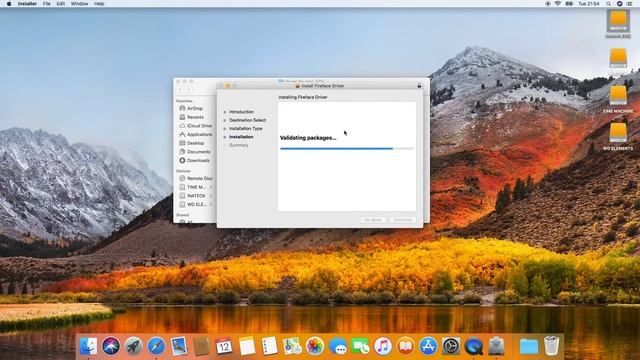Open Launchpad rocket icon in Dock
Screen dimensions: 640x360
click(x=133, y=346)
